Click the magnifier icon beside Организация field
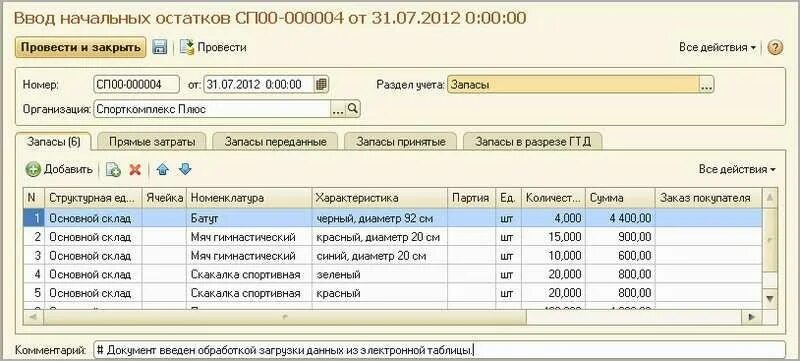Screen dimensions: 800x361 (353, 109)
